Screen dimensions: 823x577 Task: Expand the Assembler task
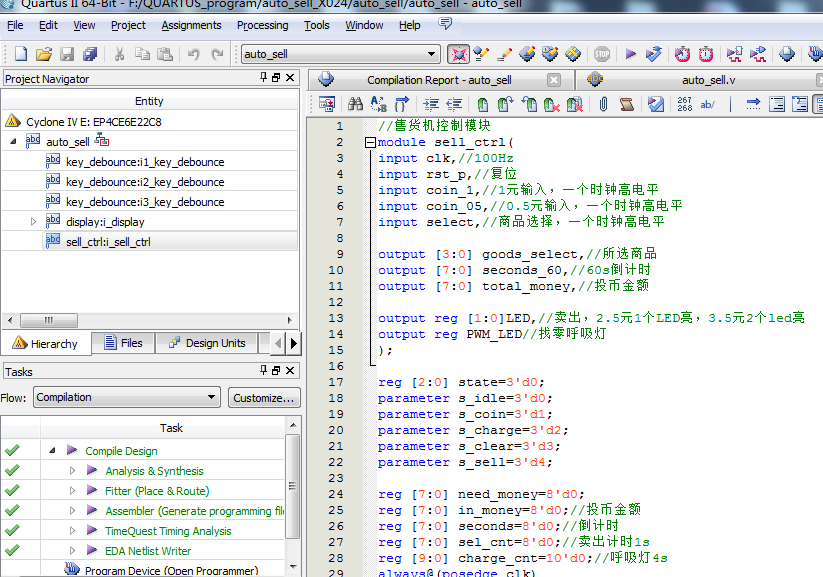click(72, 510)
